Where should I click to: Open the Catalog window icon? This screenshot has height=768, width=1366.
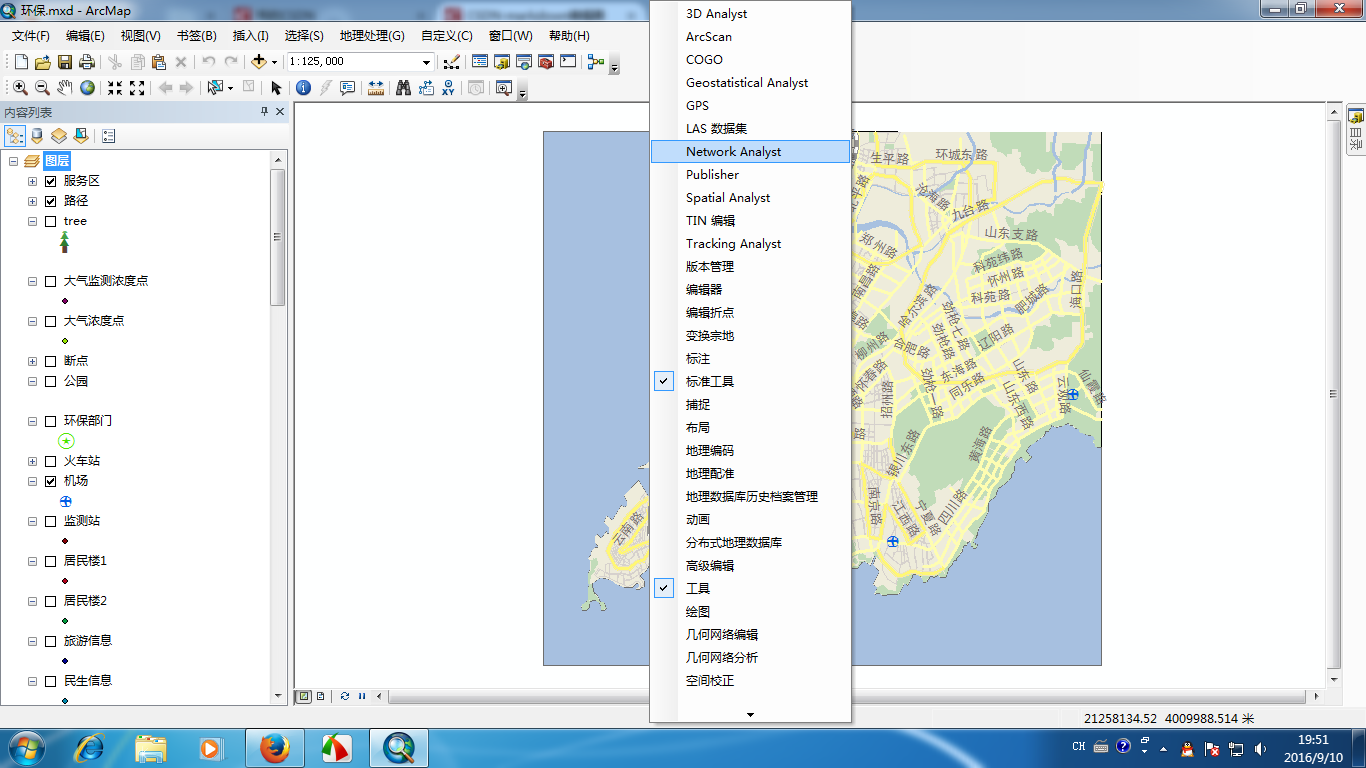coord(502,62)
